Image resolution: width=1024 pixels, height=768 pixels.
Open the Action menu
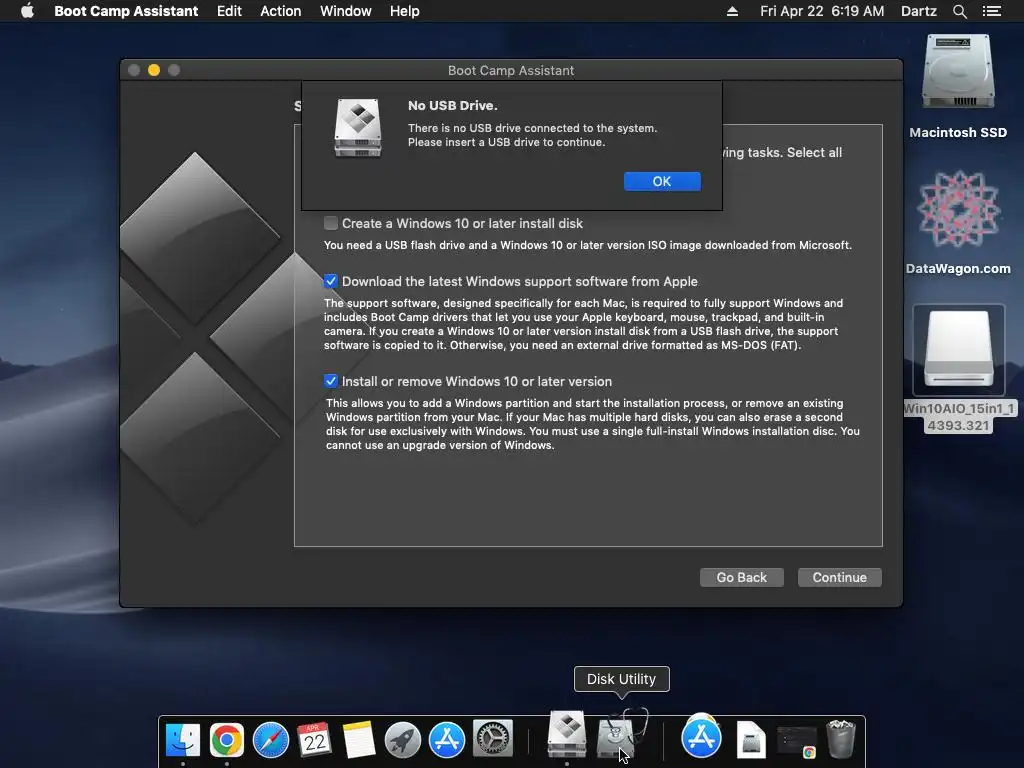click(281, 11)
